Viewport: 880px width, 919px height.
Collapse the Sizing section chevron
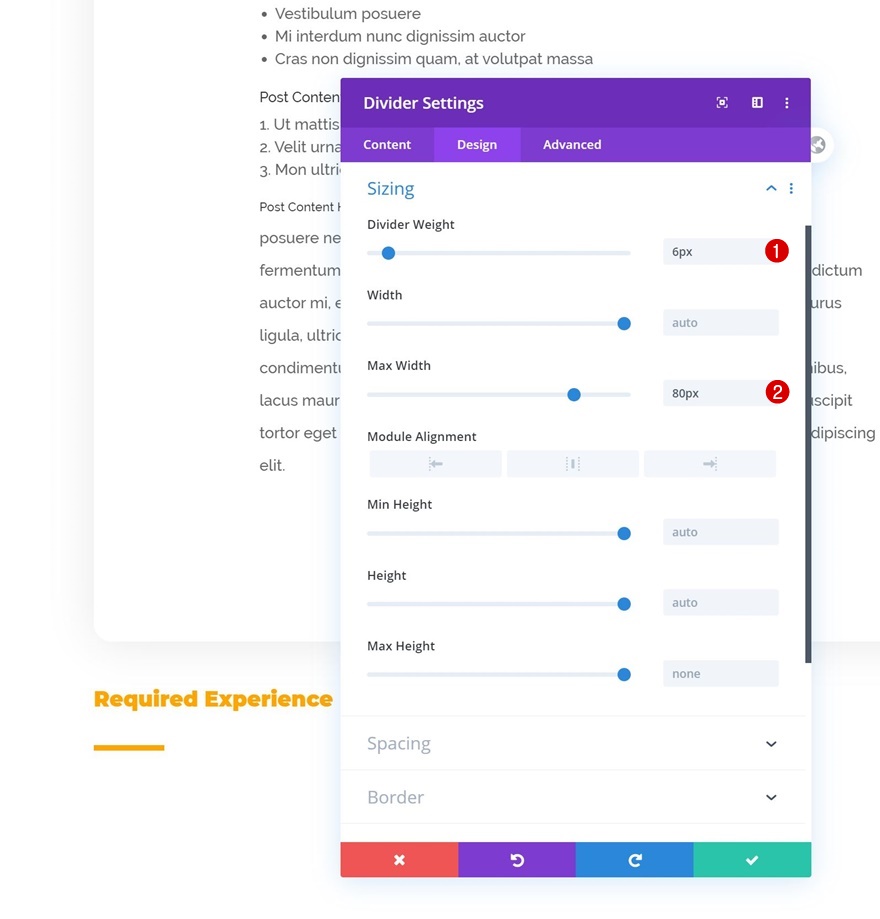pyautogui.click(x=771, y=189)
